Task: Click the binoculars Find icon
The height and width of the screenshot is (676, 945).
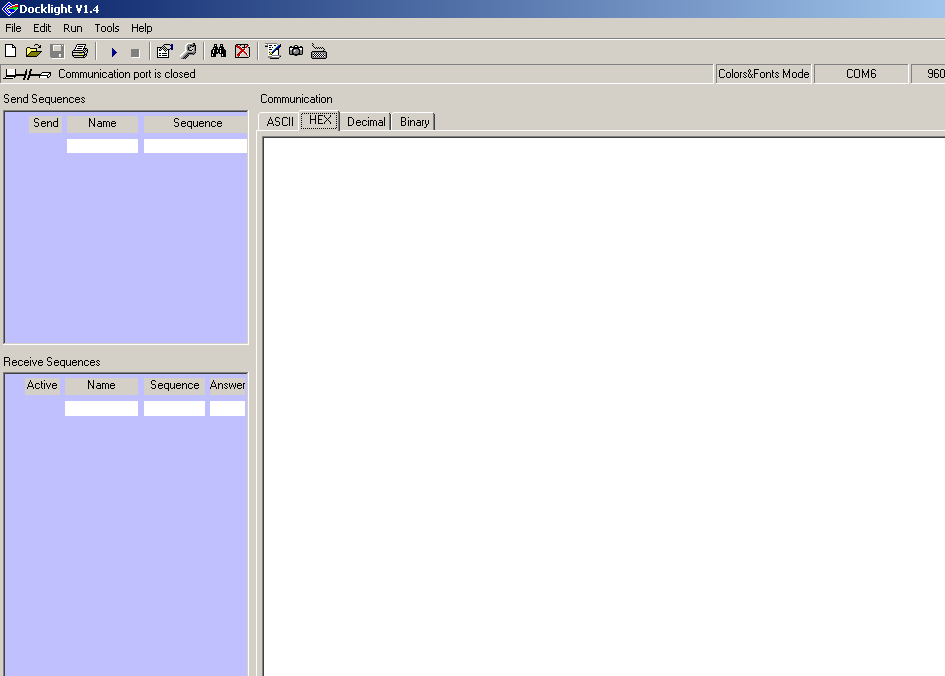Action: point(218,51)
